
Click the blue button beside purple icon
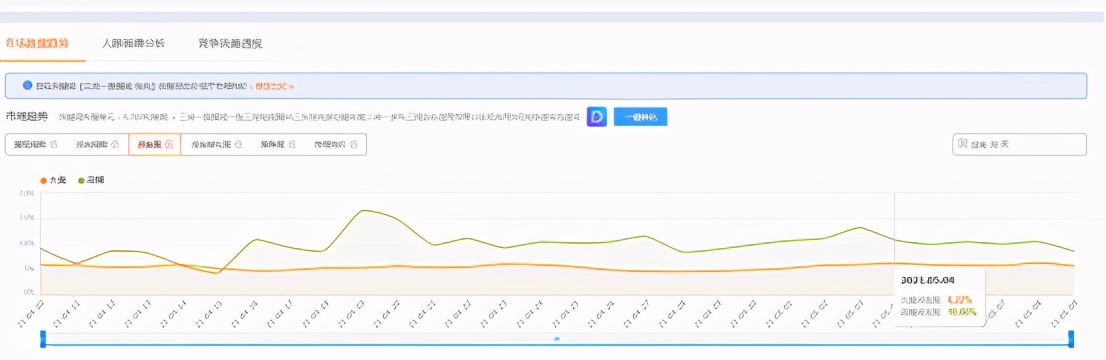click(640, 117)
